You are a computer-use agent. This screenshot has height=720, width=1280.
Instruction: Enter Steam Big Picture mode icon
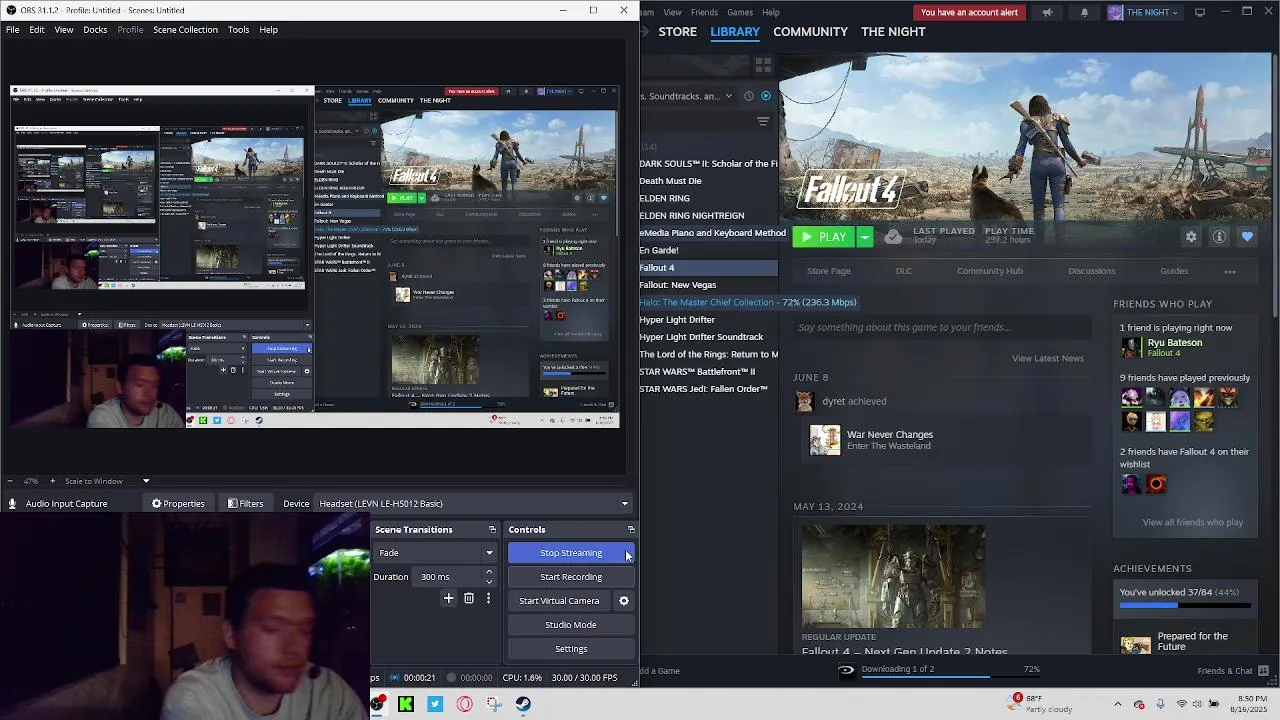pyautogui.click(x=1200, y=12)
